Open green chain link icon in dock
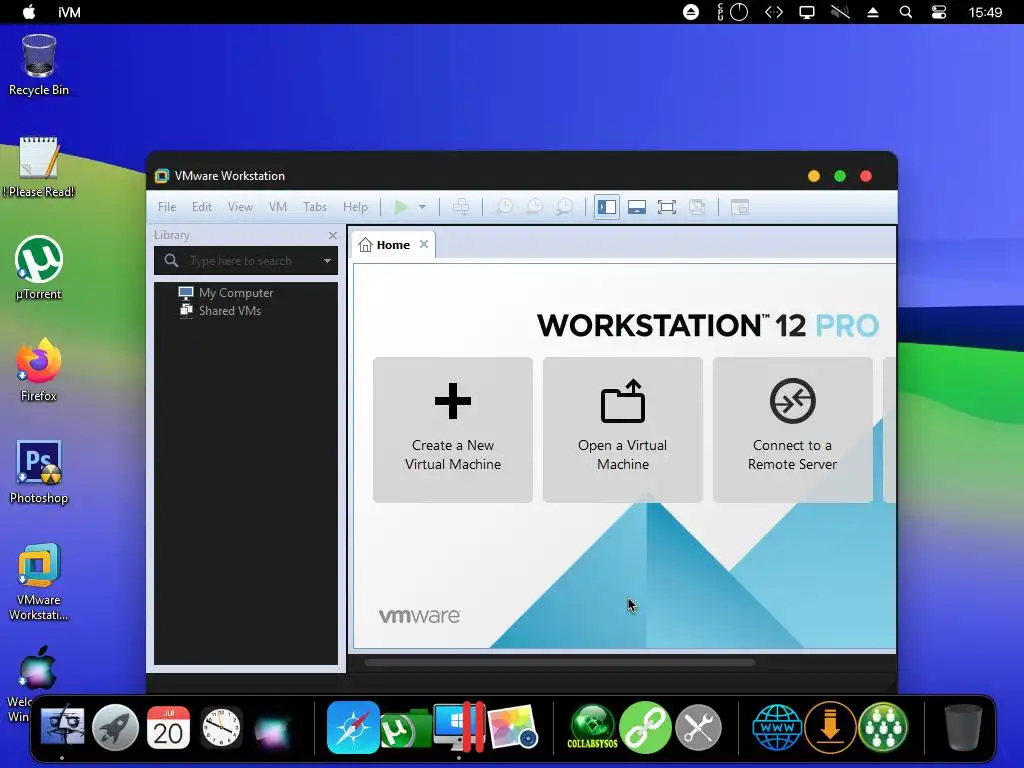 pos(645,727)
